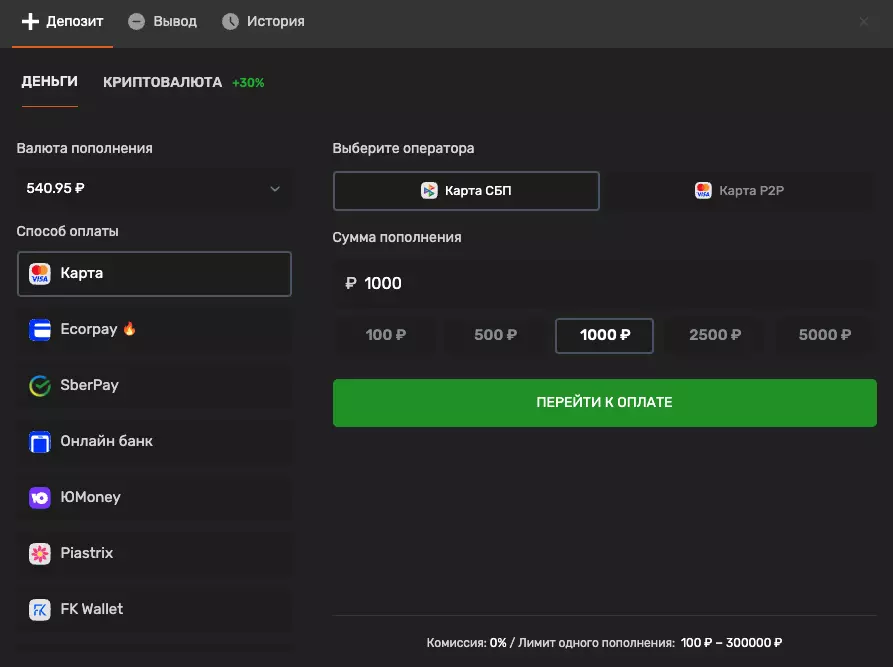Click the История clock icon
Image resolution: width=893 pixels, height=667 pixels.
coord(231,21)
